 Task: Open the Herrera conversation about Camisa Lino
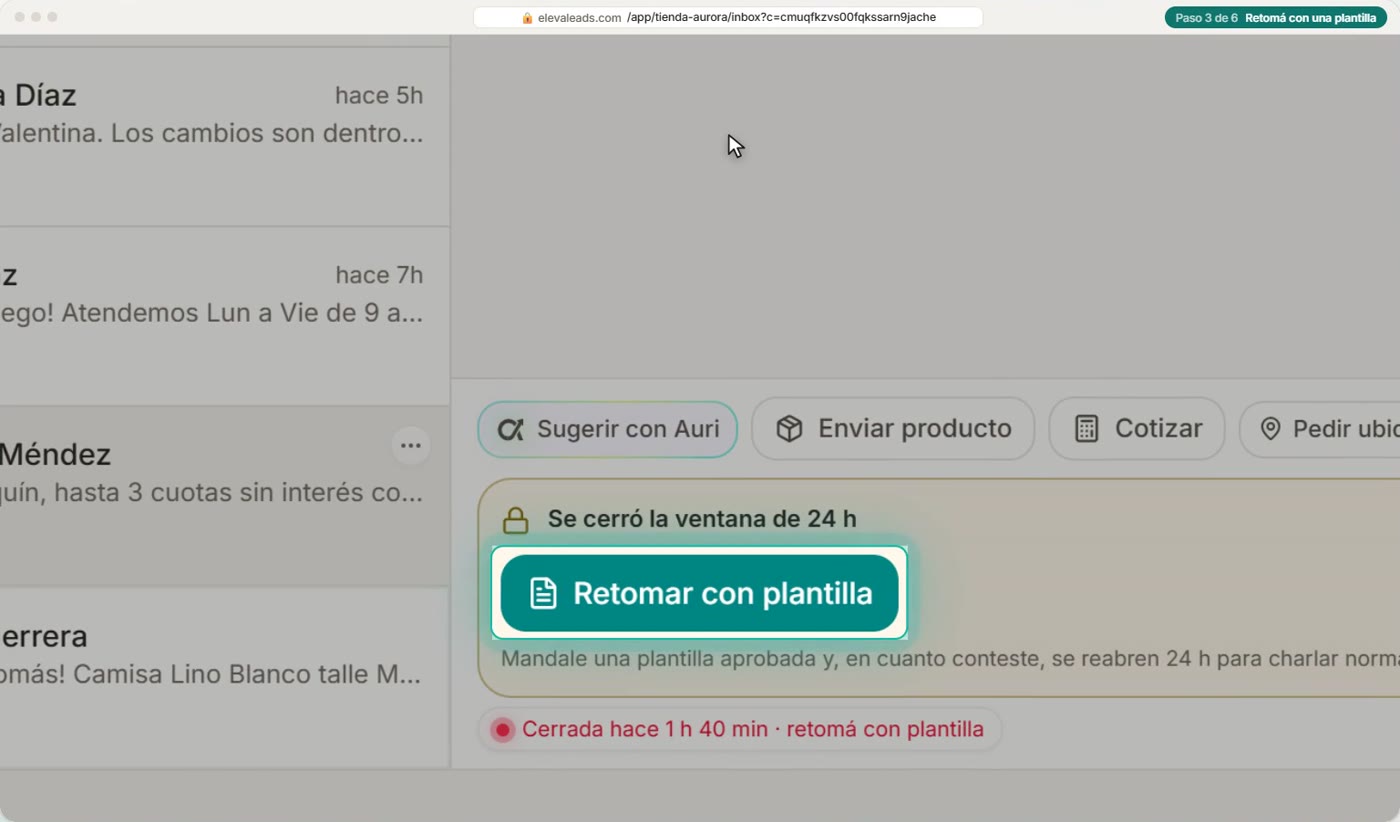tap(224, 677)
